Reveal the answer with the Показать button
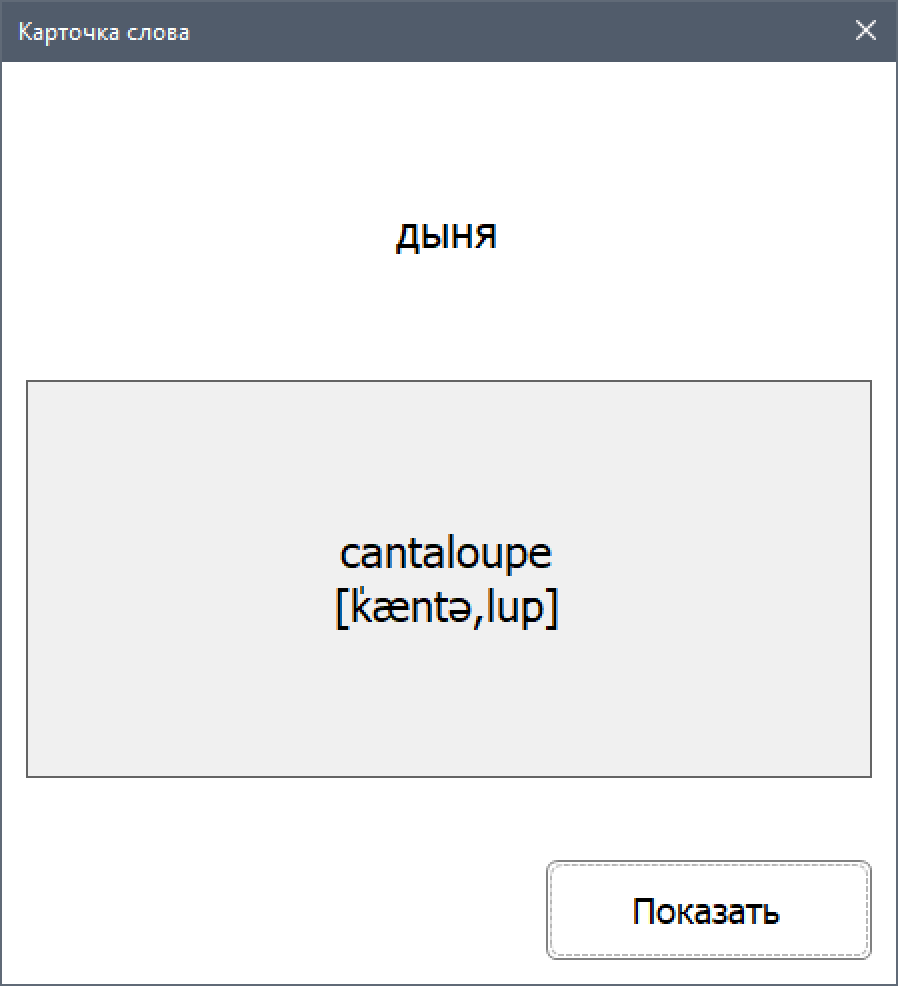The image size is (898, 986). [708, 911]
